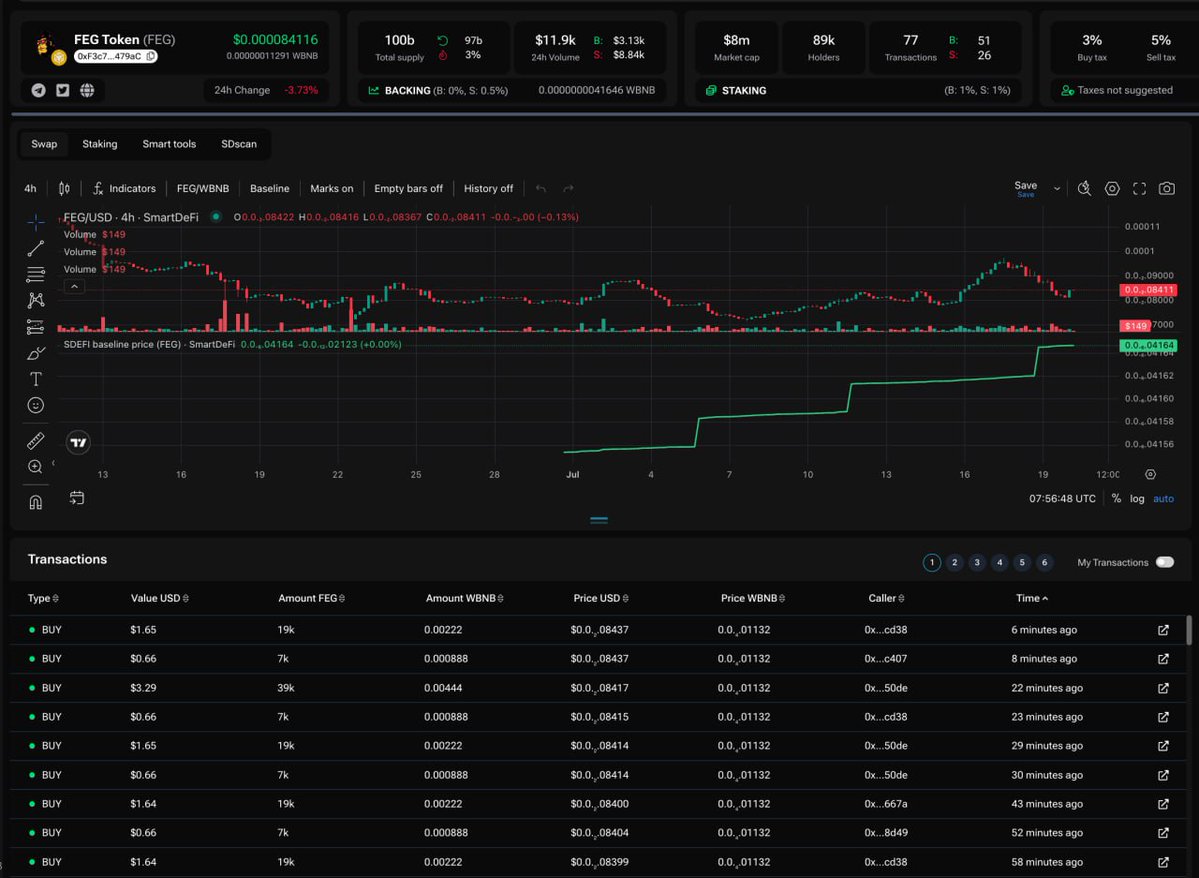Image resolution: width=1199 pixels, height=878 pixels.
Task: Switch to the SDscan tab
Action: [x=239, y=144]
